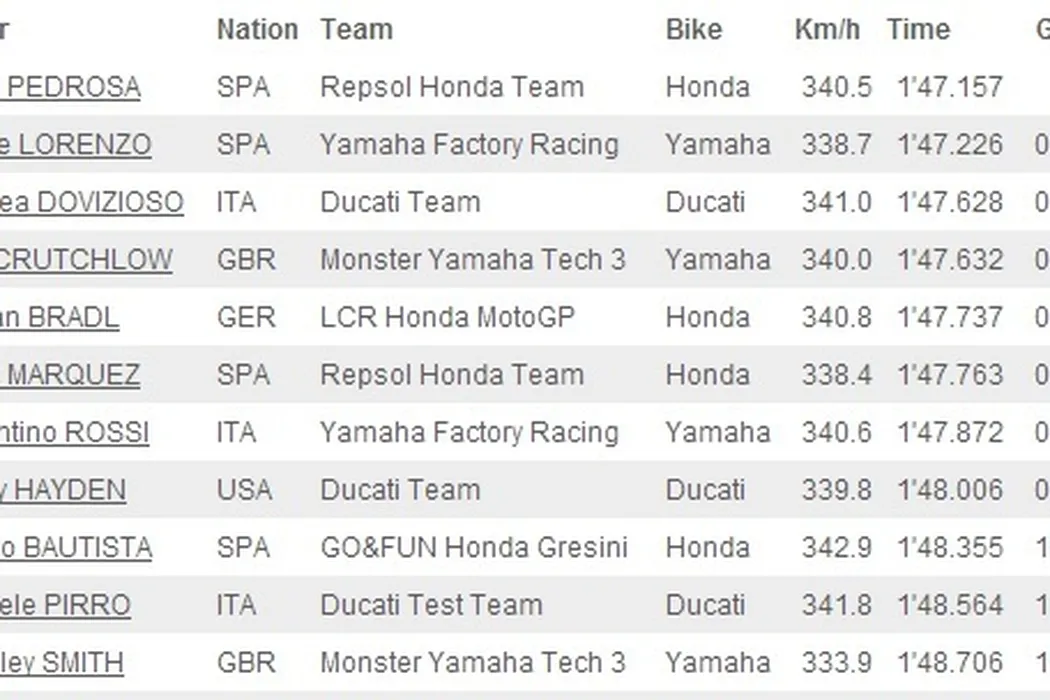This screenshot has height=700, width=1050.
Task: Click the LORENZO rider link
Action: point(76,145)
